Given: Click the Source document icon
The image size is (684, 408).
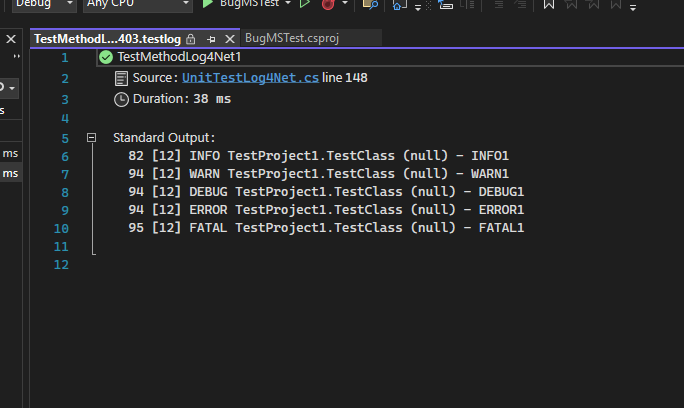Looking at the screenshot, I should [121, 79].
